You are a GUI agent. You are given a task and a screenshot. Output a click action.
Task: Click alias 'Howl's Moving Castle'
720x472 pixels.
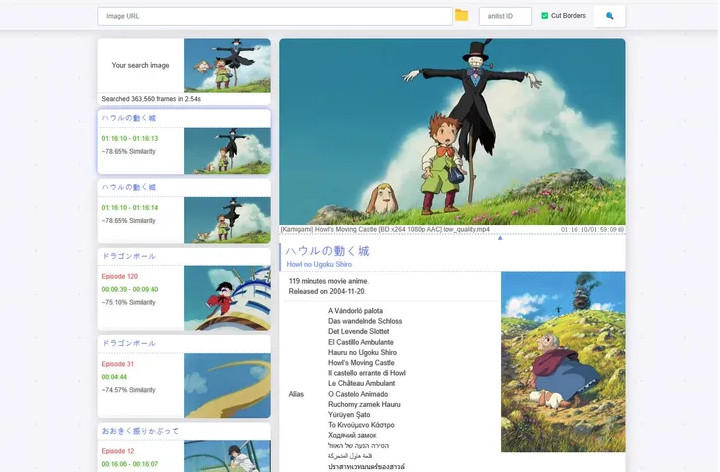[x=361, y=362]
